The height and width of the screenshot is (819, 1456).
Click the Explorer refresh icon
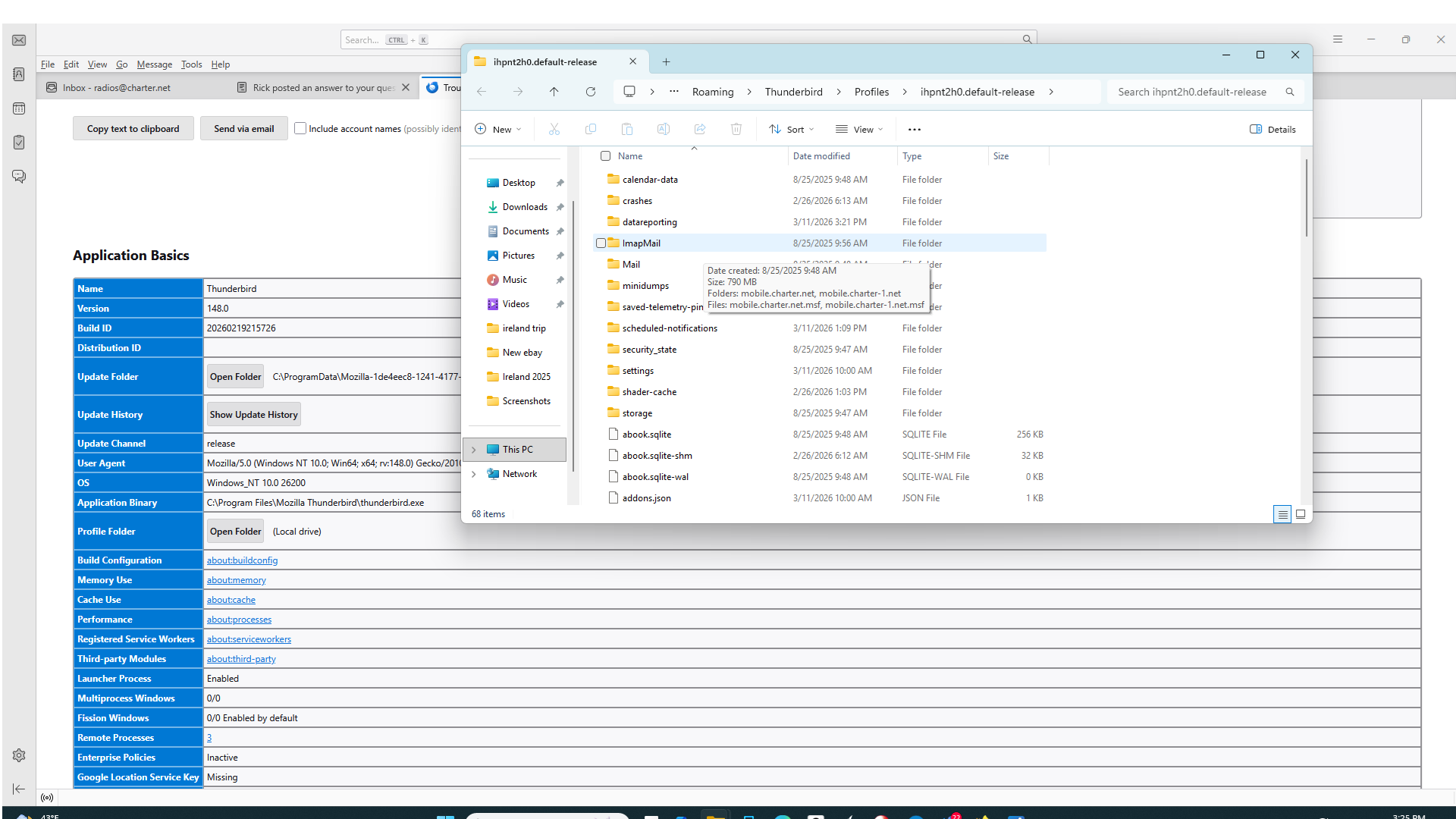pyautogui.click(x=591, y=92)
